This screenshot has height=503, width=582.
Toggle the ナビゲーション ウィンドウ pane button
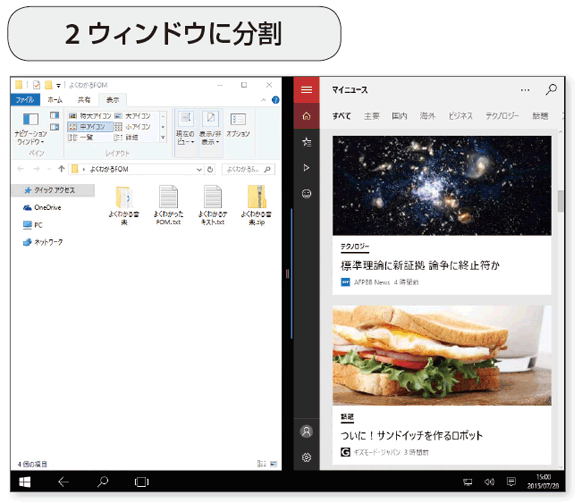point(31,128)
